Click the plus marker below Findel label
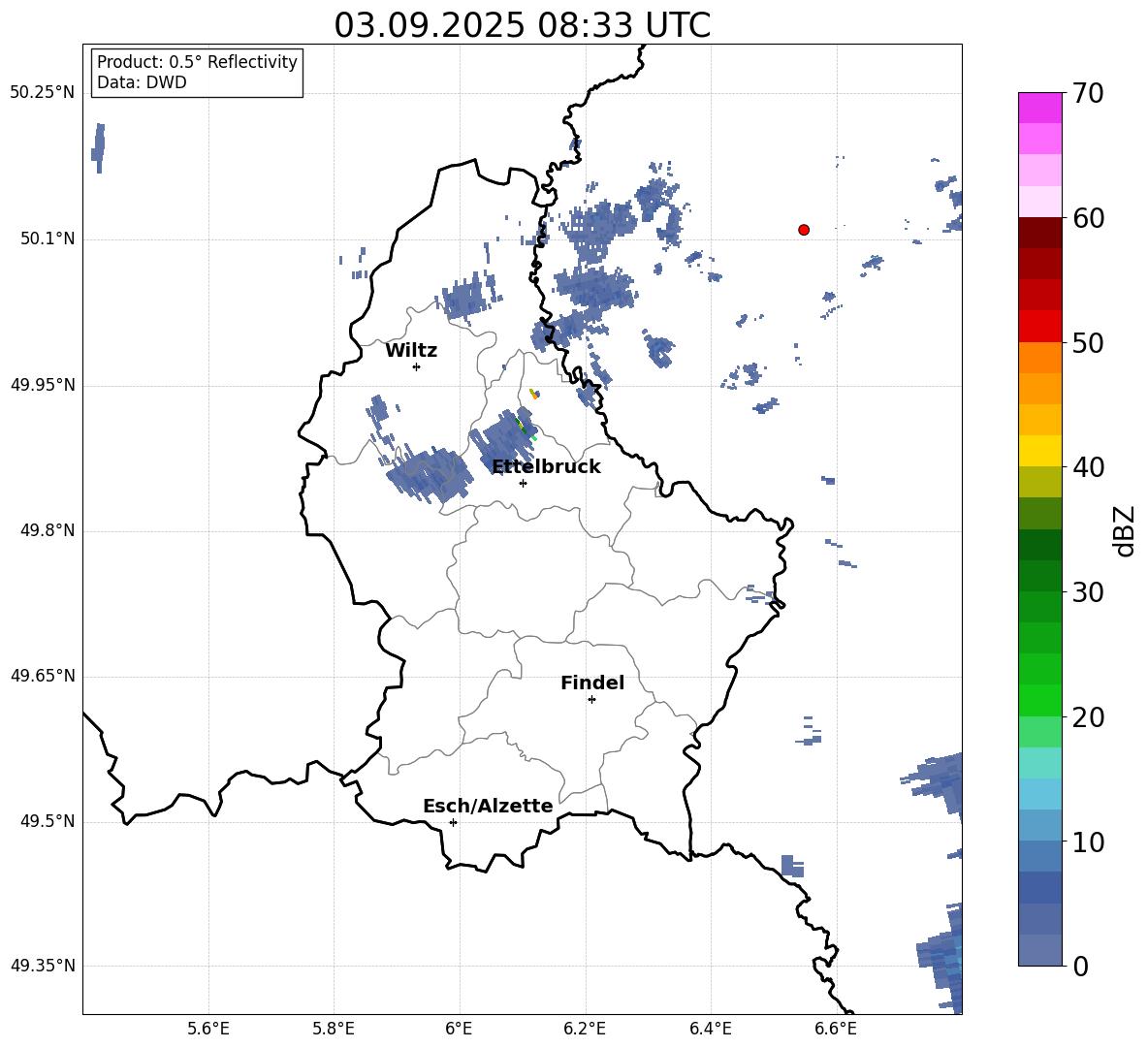 (x=591, y=700)
